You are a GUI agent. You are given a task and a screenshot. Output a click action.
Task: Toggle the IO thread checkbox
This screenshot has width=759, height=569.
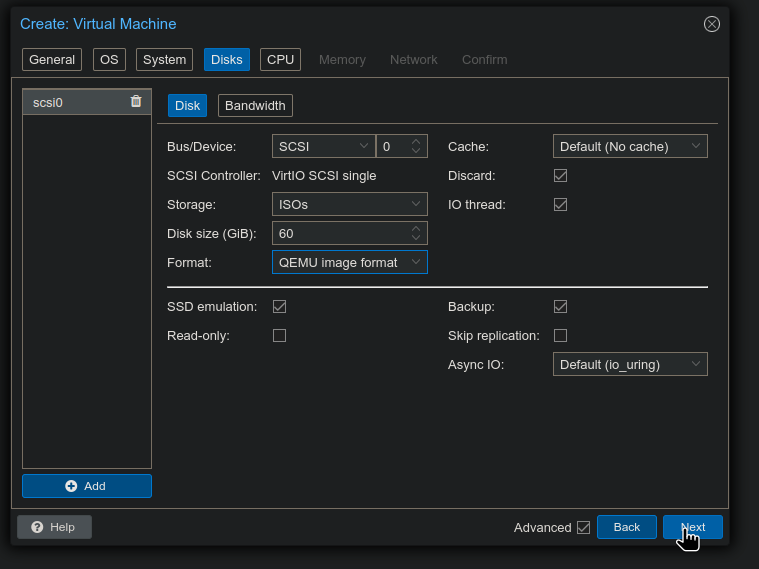click(x=560, y=204)
